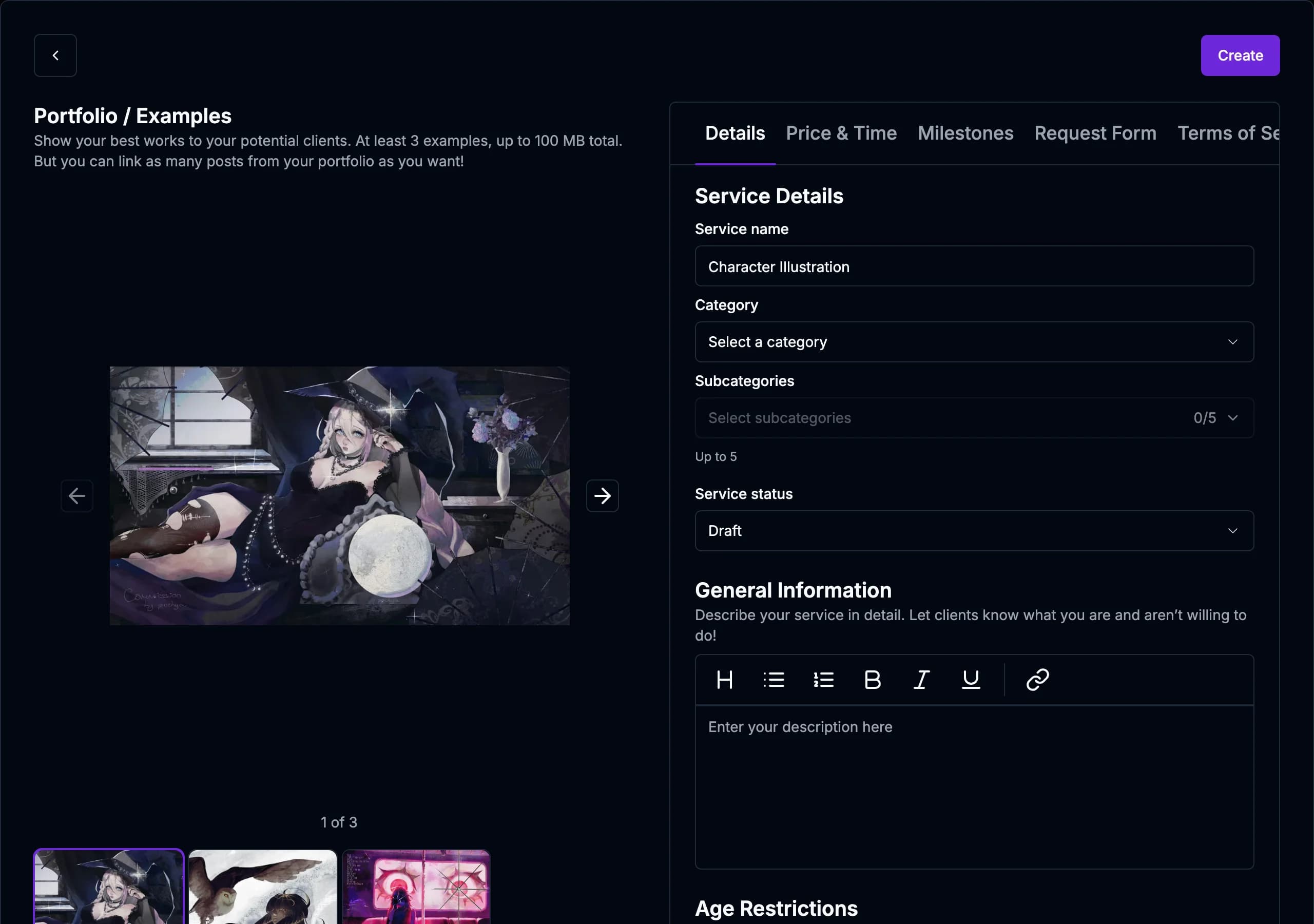Click the 'Age Restrictions' heading
1314x924 pixels.
click(x=776, y=909)
